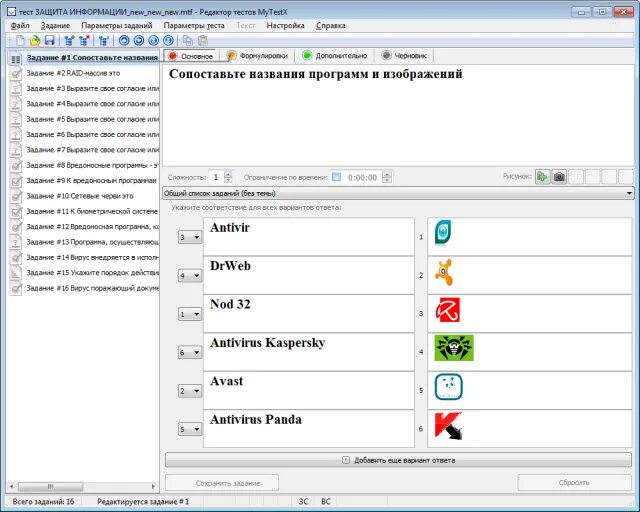Select Задание #2 RAID-массив это
Screen dimensions: 640x512
coord(83,73)
